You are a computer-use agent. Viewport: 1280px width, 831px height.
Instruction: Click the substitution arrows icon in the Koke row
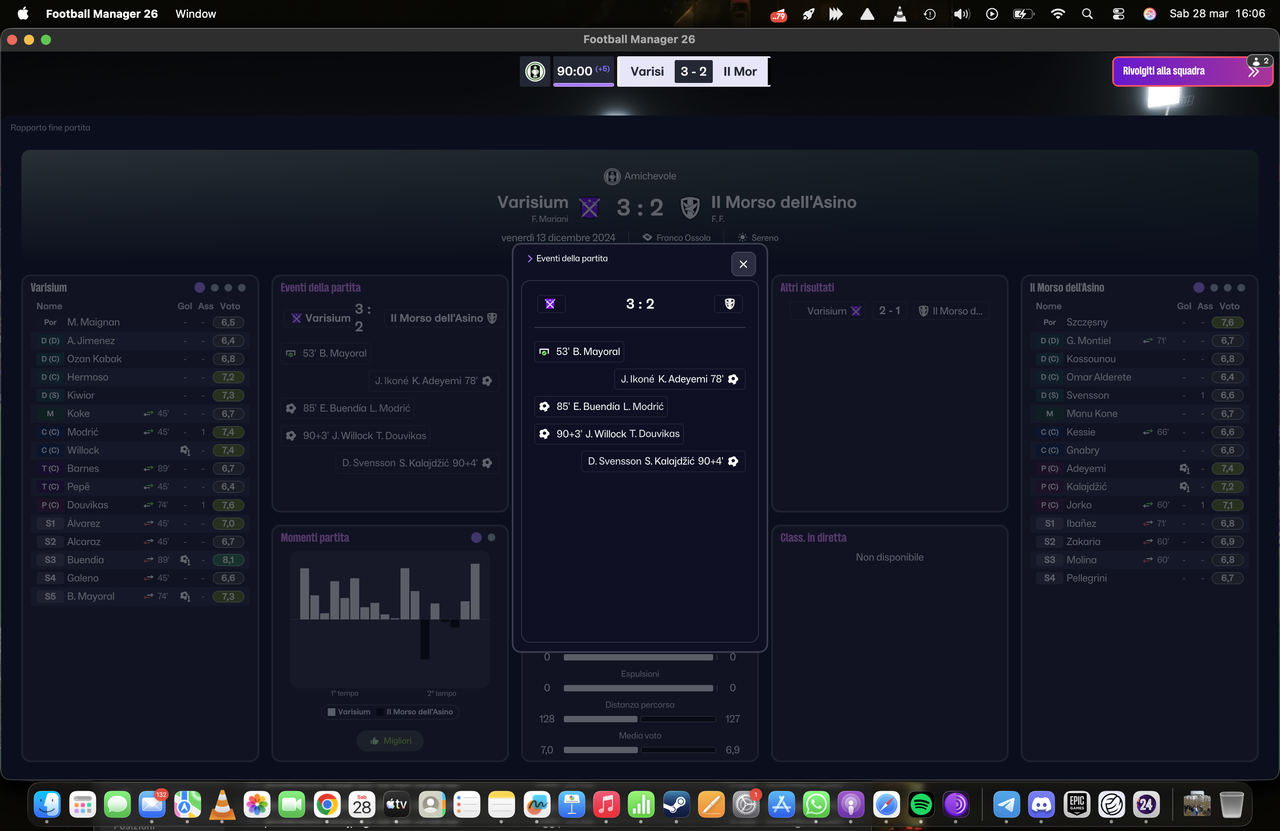pyautogui.click(x=148, y=414)
